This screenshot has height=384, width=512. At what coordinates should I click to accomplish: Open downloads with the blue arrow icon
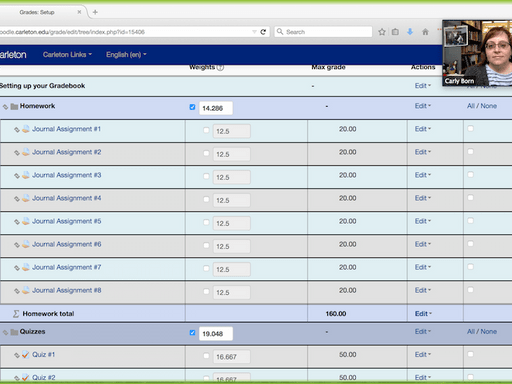(410, 32)
